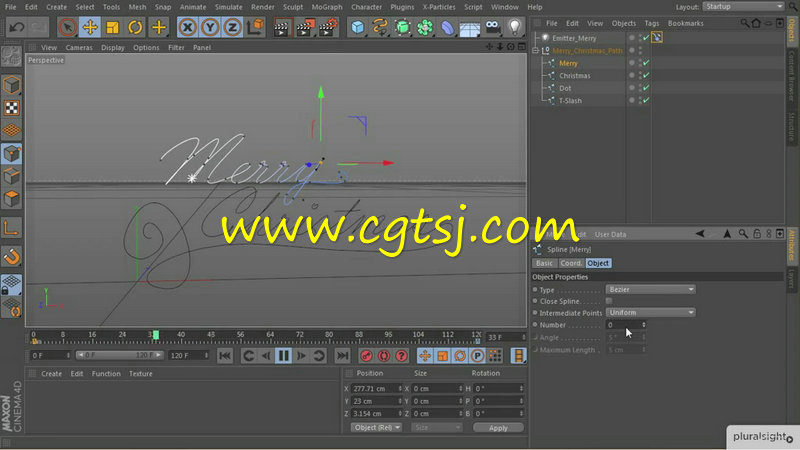
Task: Click Record Active Objects button
Action: (366, 356)
